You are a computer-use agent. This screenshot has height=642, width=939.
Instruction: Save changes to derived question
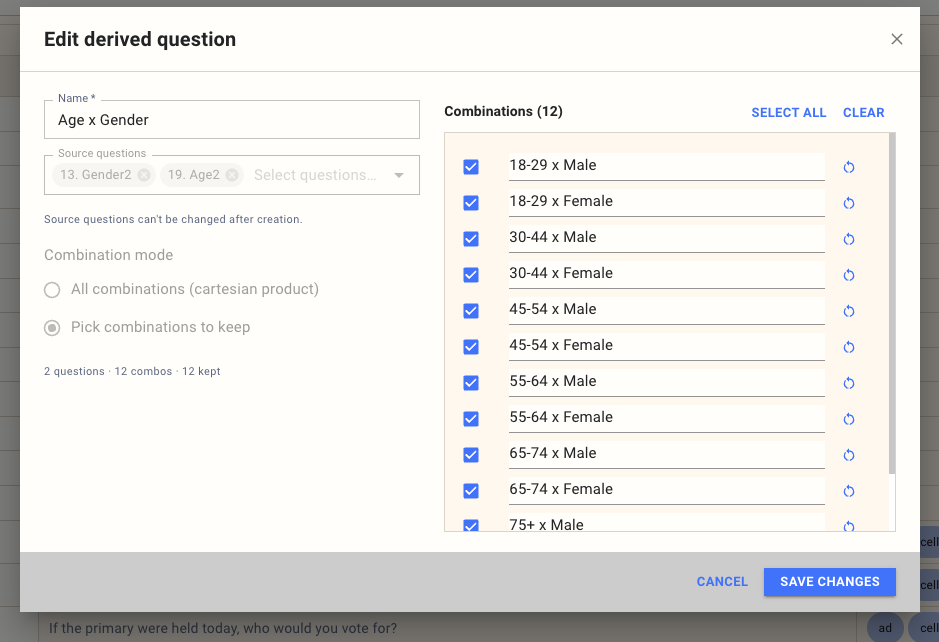click(830, 582)
